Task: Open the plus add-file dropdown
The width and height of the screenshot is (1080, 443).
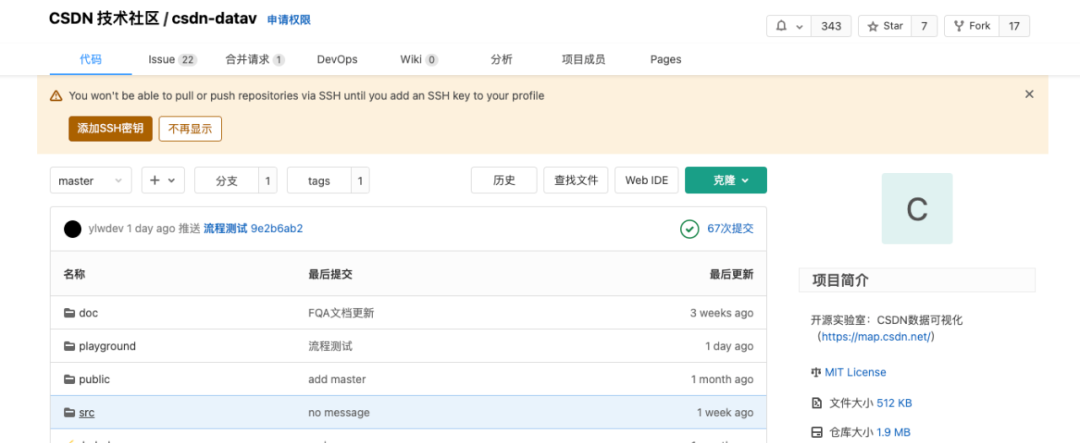Action: 163,181
